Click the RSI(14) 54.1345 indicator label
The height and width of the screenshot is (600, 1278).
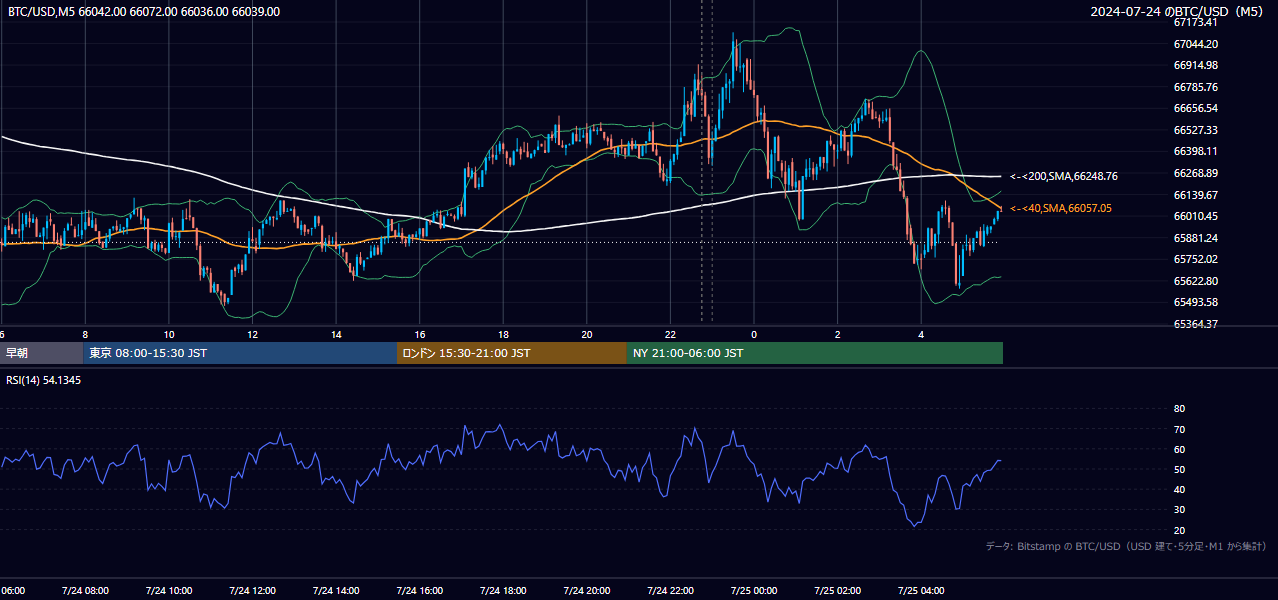(44, 380)
